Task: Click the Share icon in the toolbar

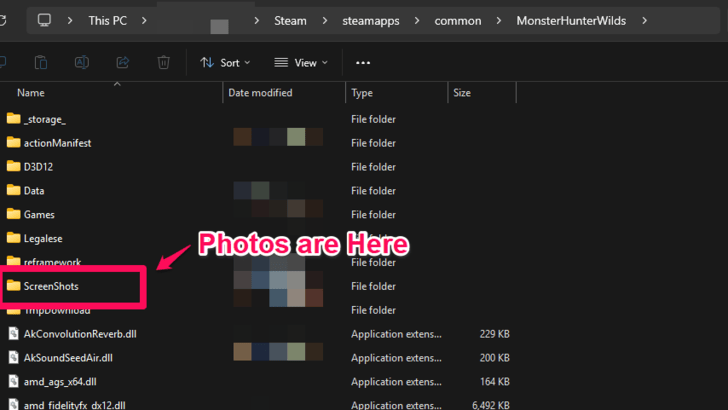Action: tap(122, 62)
